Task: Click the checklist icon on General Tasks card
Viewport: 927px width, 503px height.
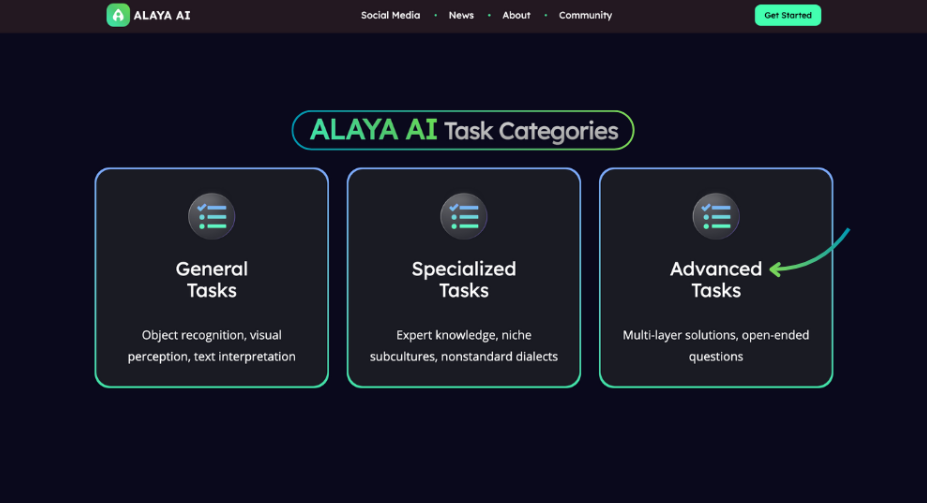Action: point(212,216)
